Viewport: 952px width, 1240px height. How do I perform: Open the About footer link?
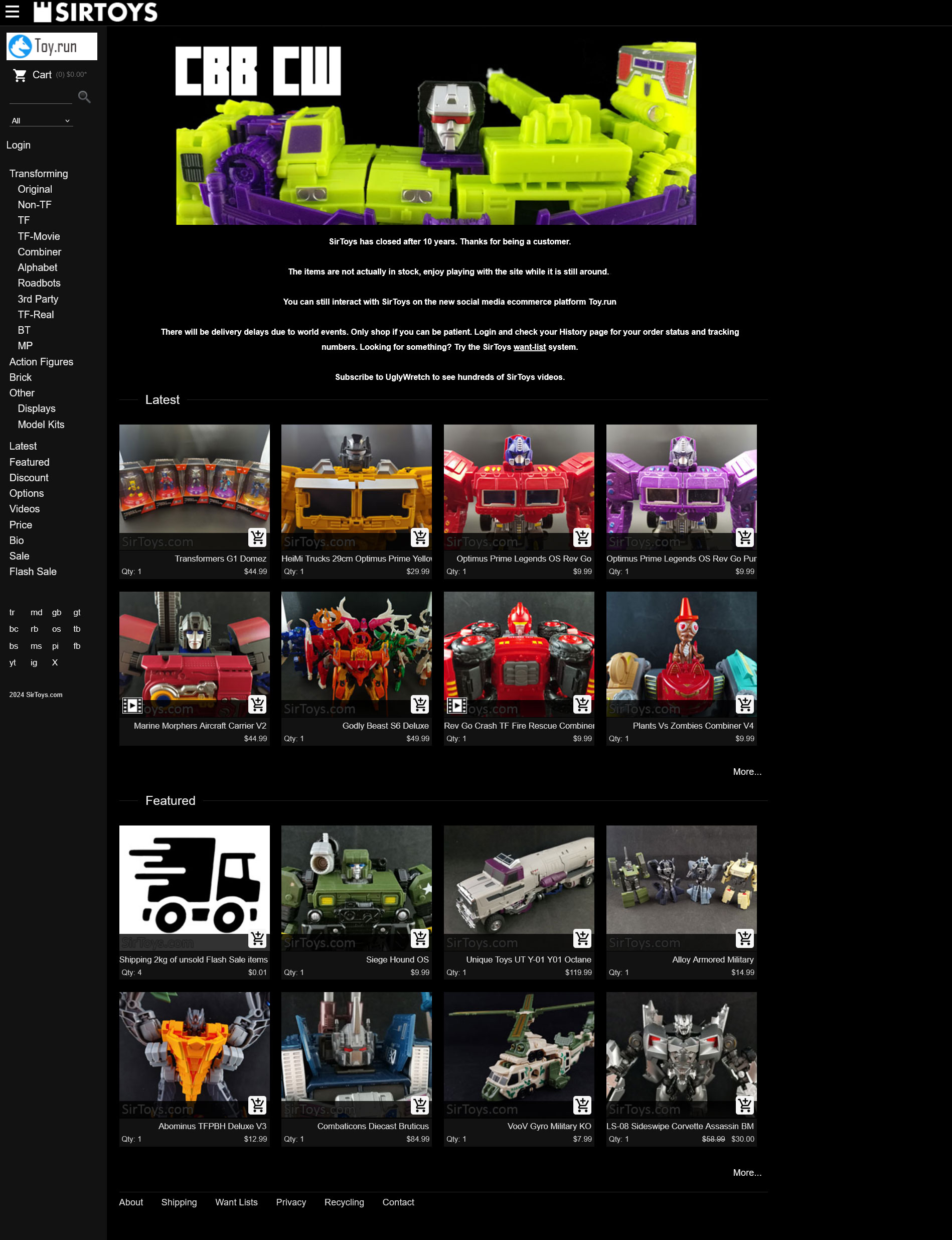pyautogui.click(x=131, y=1202)
